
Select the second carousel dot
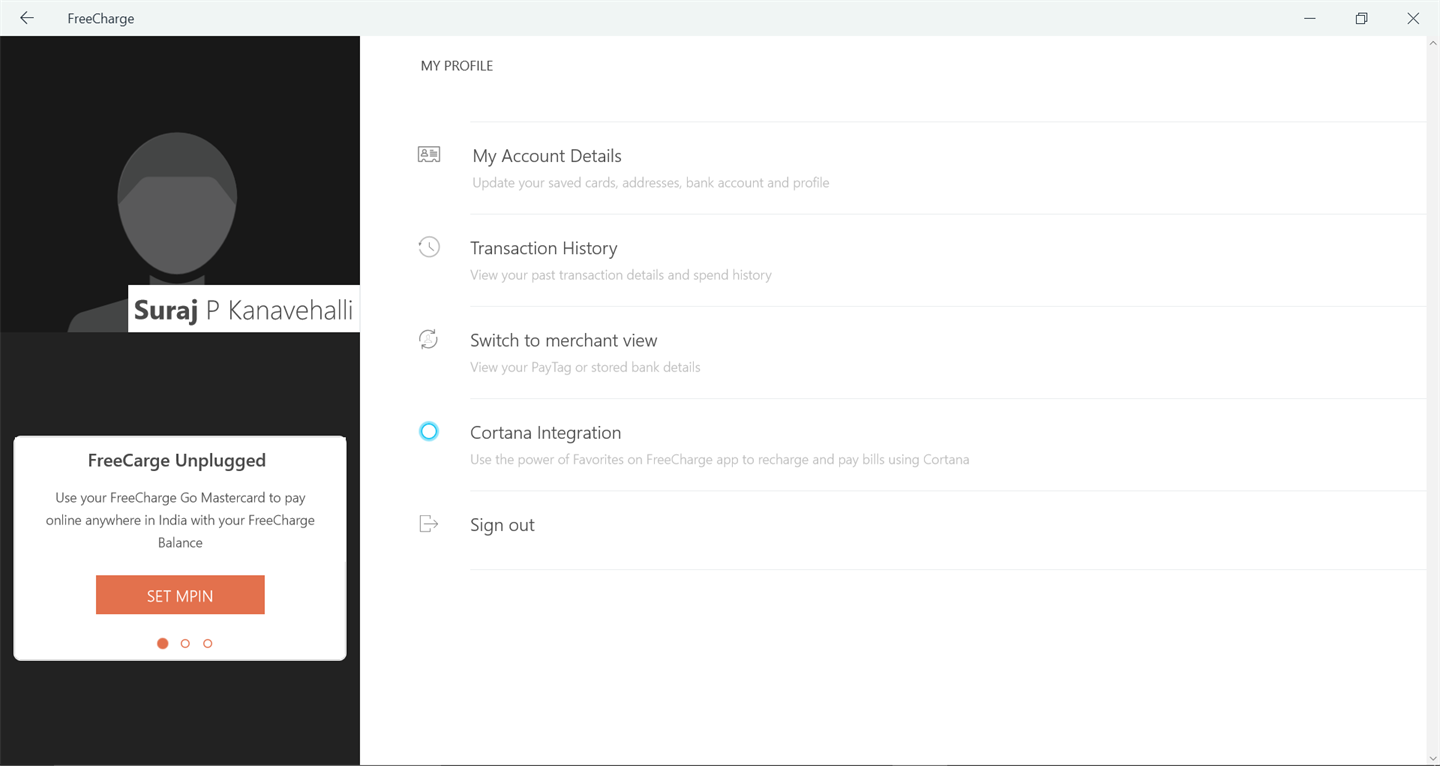coord(185,644)
